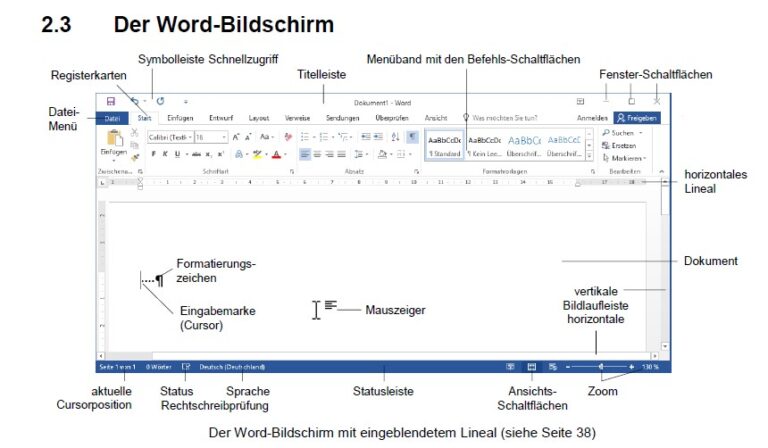This screenshot has height=448, width=768.
Task: Click the Sort A-Z icon
Action: (395, 137)
